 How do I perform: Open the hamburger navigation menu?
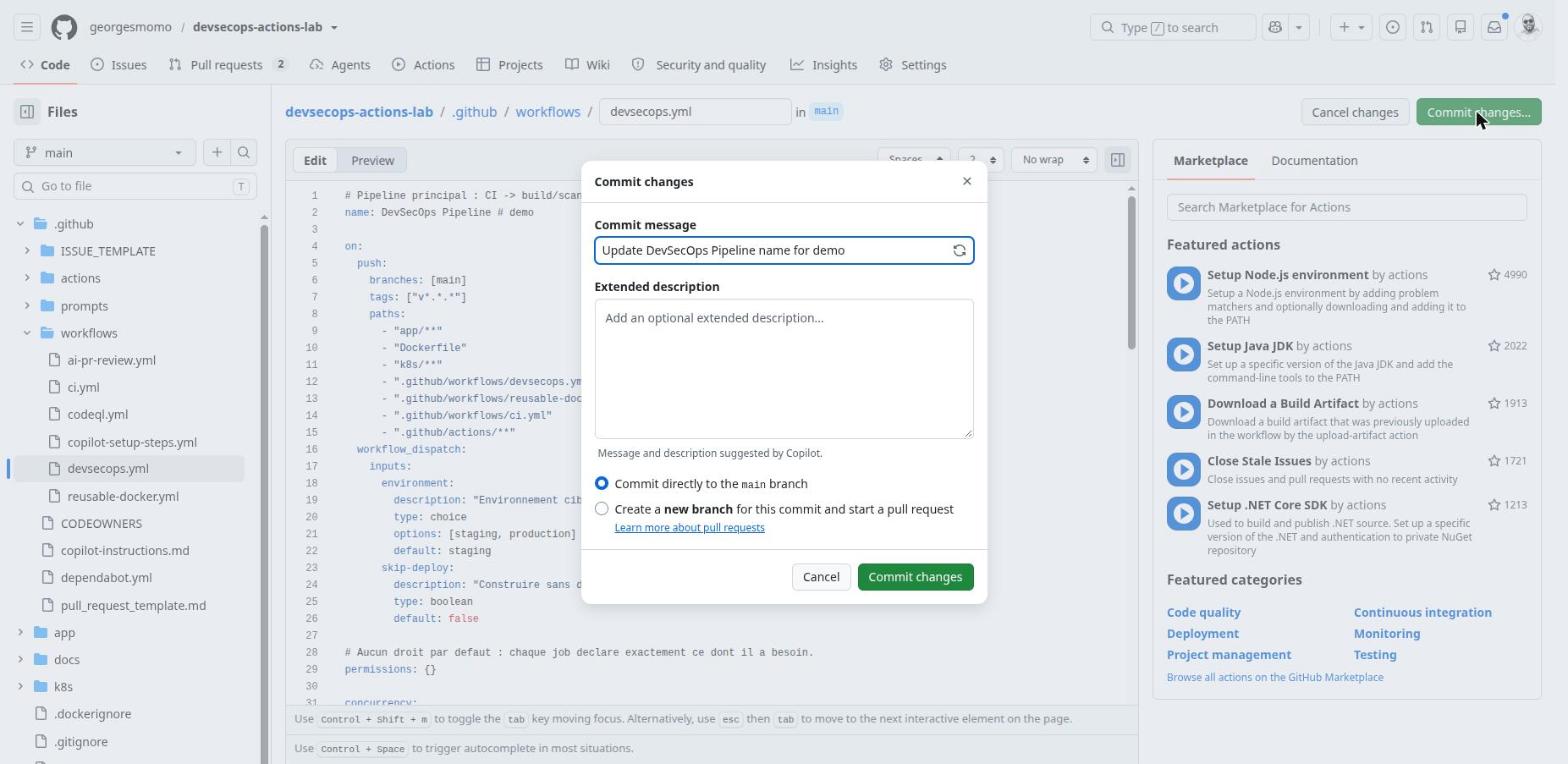27,27
